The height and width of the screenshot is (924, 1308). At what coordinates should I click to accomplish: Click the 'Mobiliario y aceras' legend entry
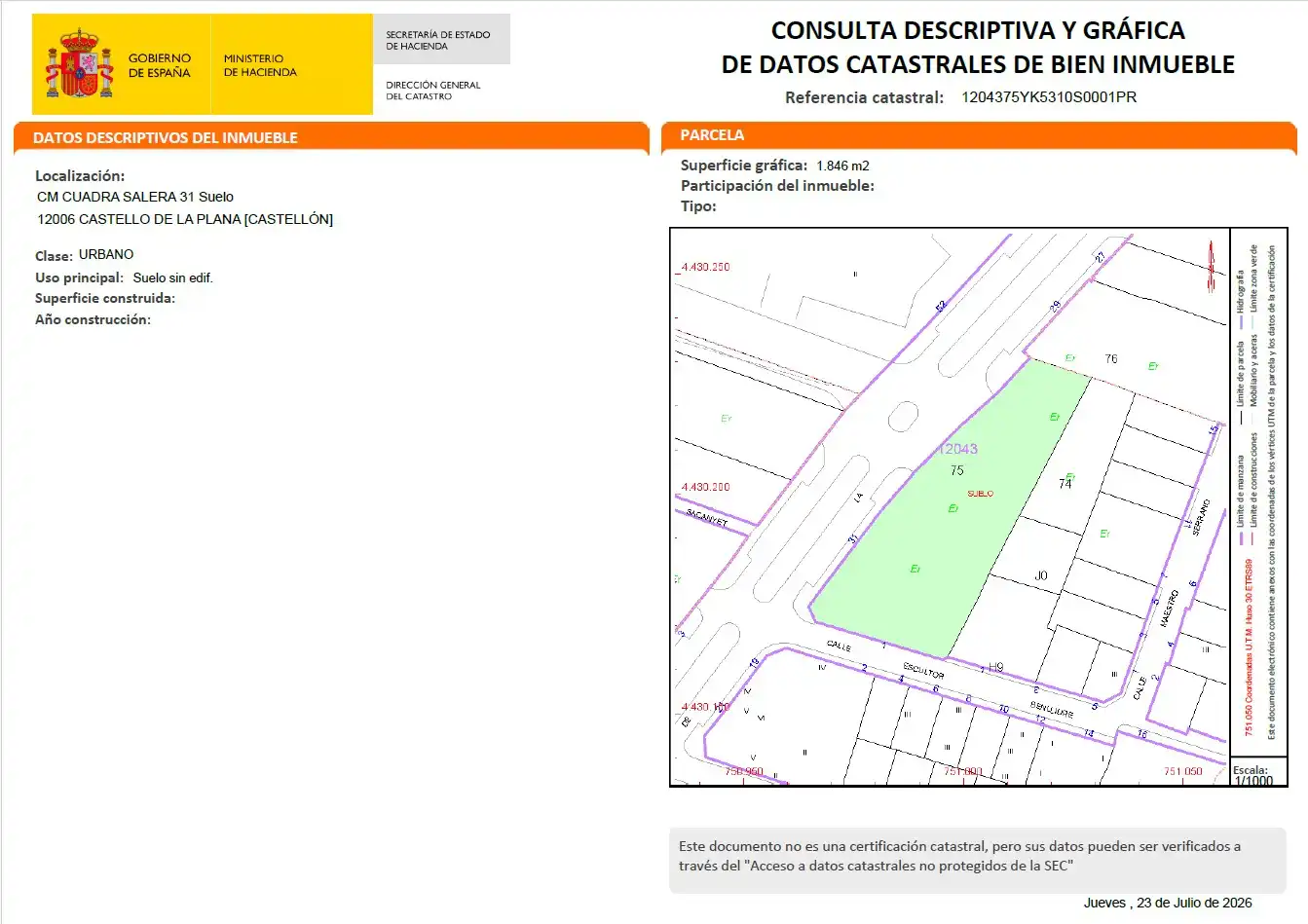pyautogui.click(x=1254, y=378)
